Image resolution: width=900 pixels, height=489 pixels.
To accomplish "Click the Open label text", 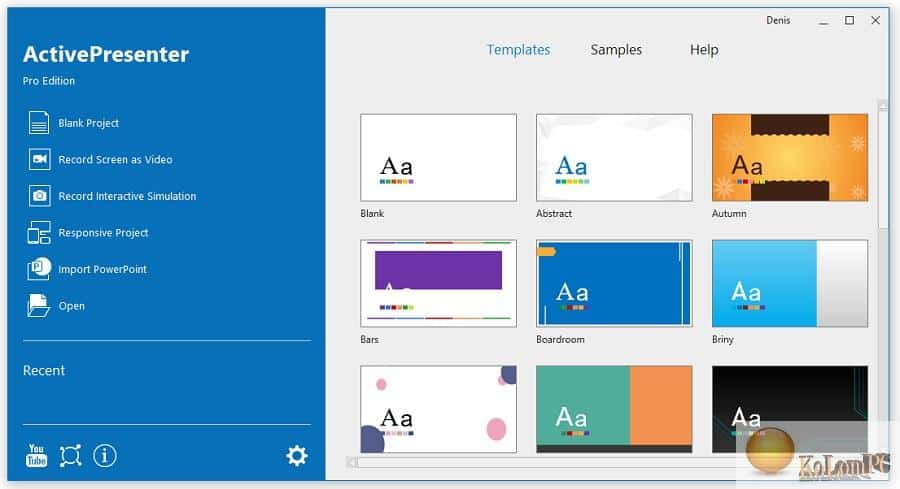I will point(72,306).
